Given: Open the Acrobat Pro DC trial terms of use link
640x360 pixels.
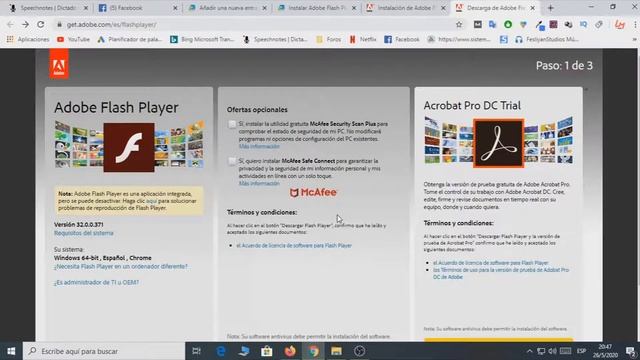Looking at the screenshot, I should tap(501, 273).
